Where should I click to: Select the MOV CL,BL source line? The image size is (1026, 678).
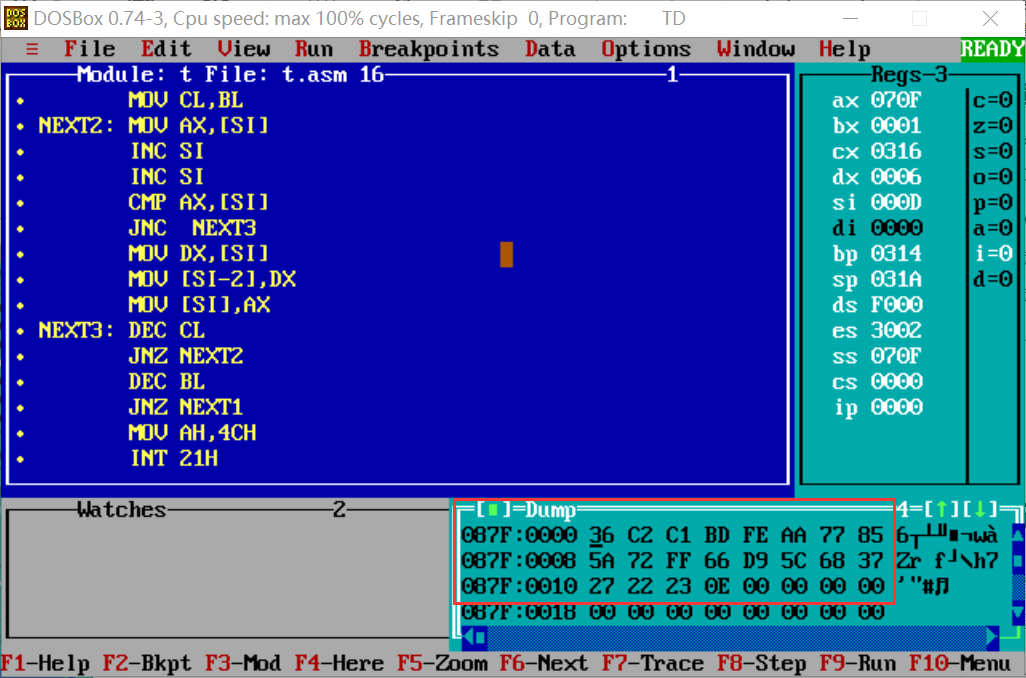coord(186,100)
